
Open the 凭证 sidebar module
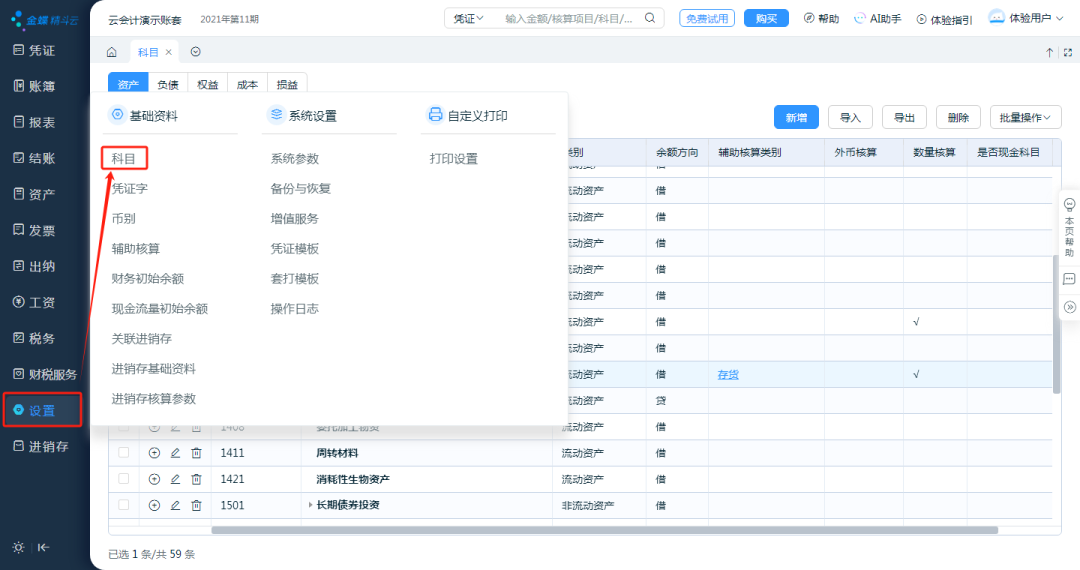pyautogui.click(x=34, y=50)
